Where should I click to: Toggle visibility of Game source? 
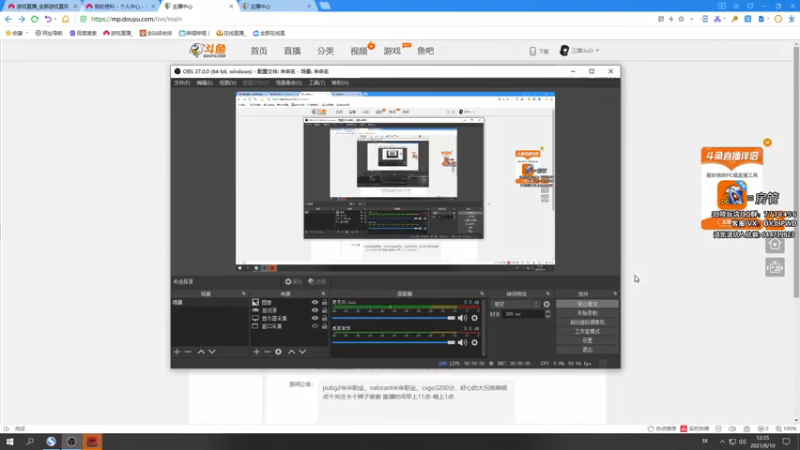point(315,310)
